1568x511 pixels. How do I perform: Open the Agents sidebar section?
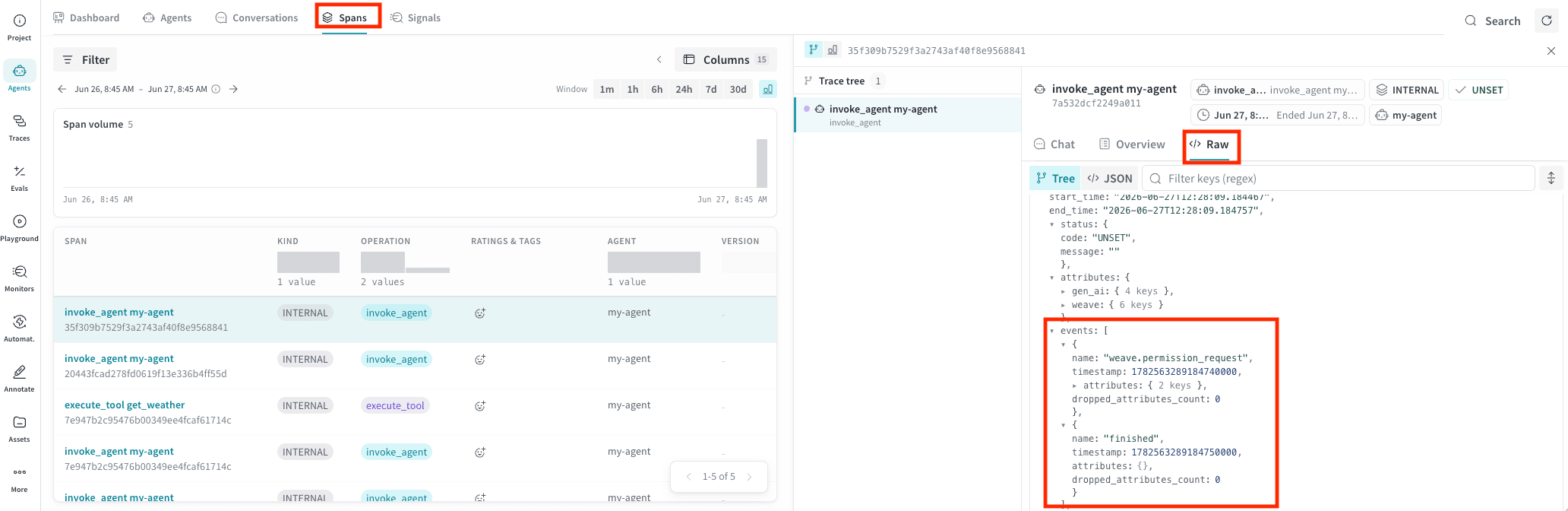[x=20, y=78]
